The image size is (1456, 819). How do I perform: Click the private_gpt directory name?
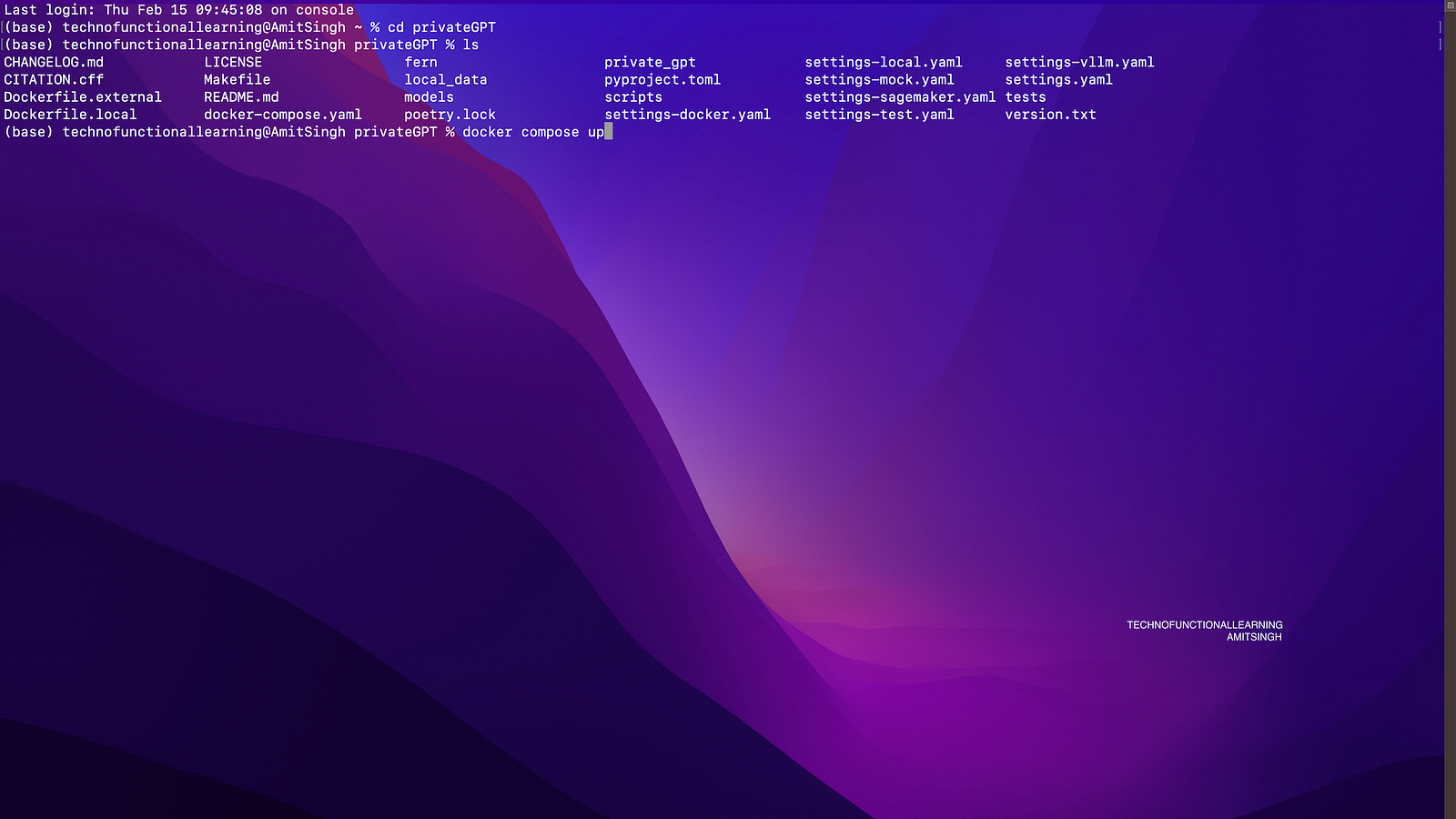point(650,63)
